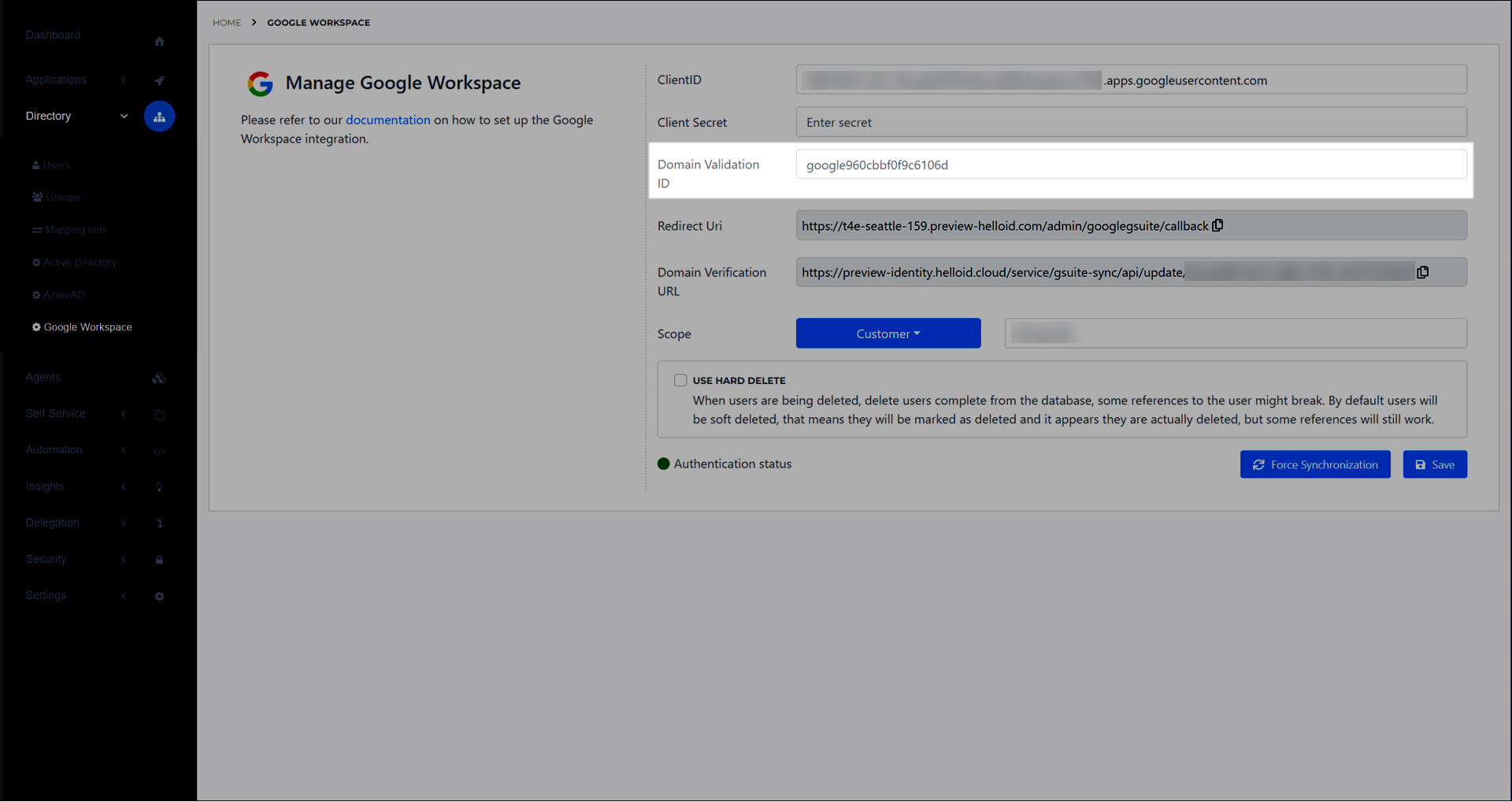Click the Client Secret input field
This screenshot has width=1512, height=802.
click(x=1132, y=123)
